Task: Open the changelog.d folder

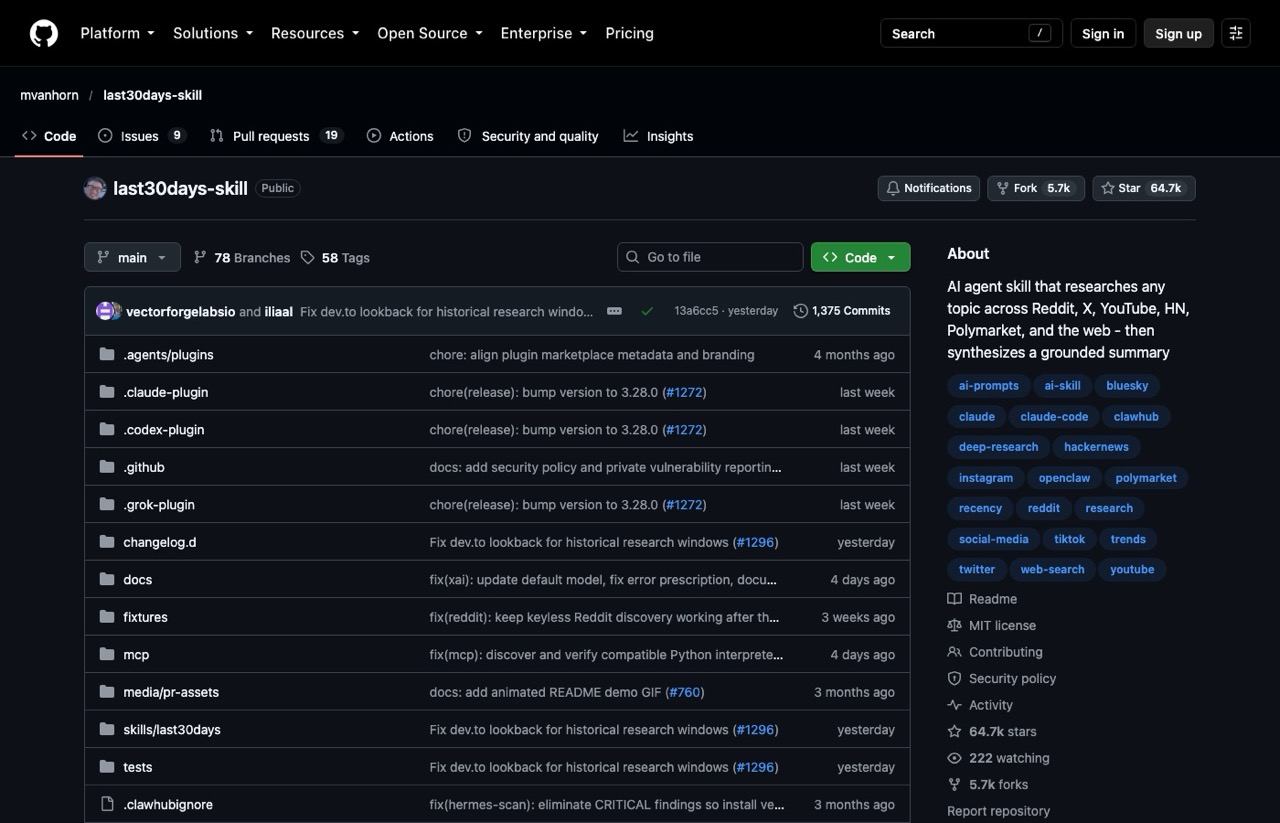Action: click(x=160, y=542)
